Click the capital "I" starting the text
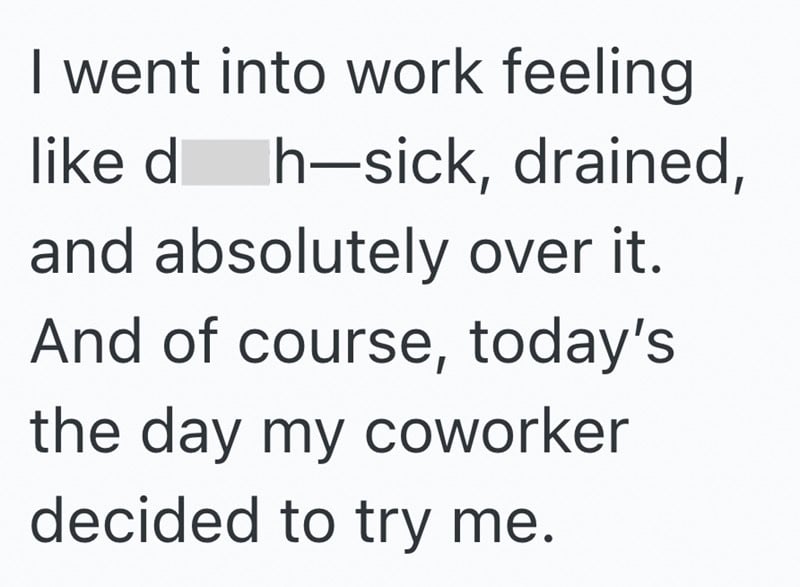 (x=36, y=71)
